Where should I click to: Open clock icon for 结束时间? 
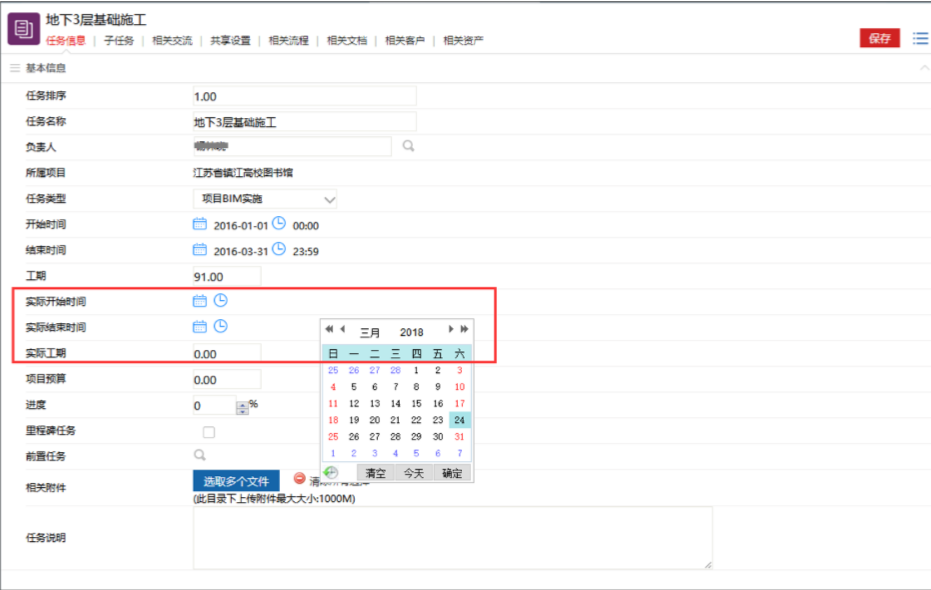coord(278,249)
